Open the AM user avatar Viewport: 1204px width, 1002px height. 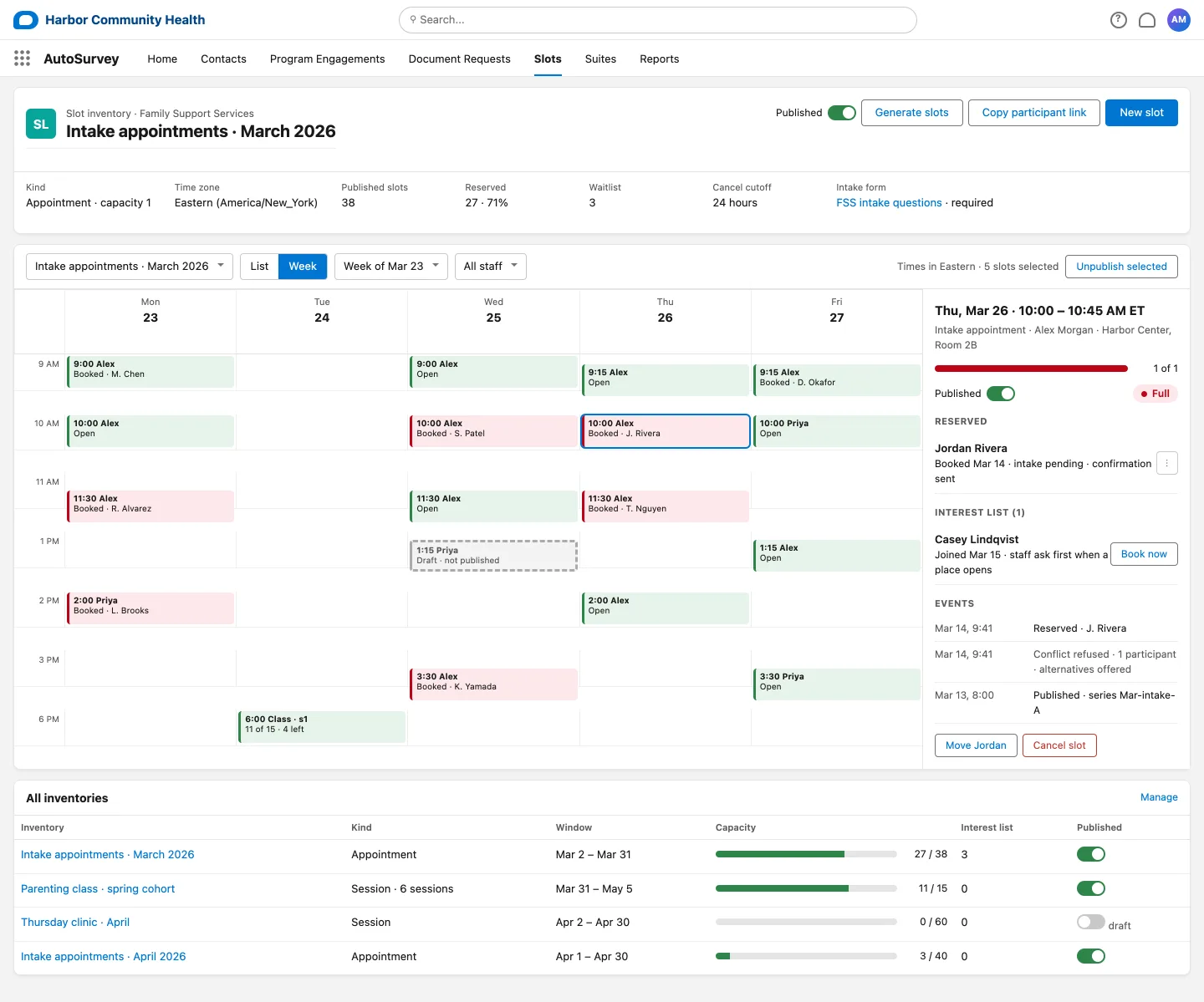point(1179,20)
